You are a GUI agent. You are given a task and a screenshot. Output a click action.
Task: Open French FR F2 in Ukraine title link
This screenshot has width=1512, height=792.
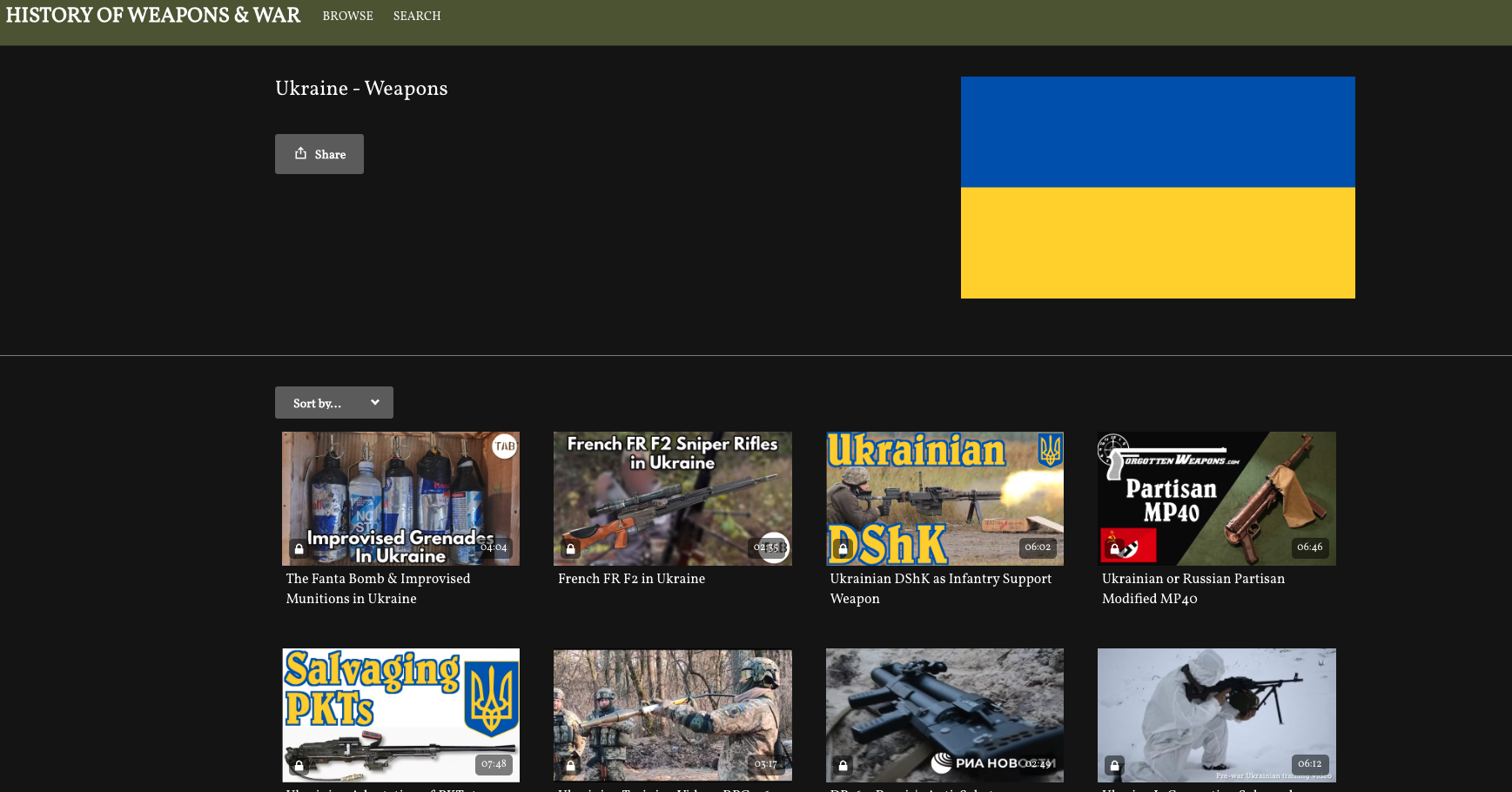[x=631, y=579]
